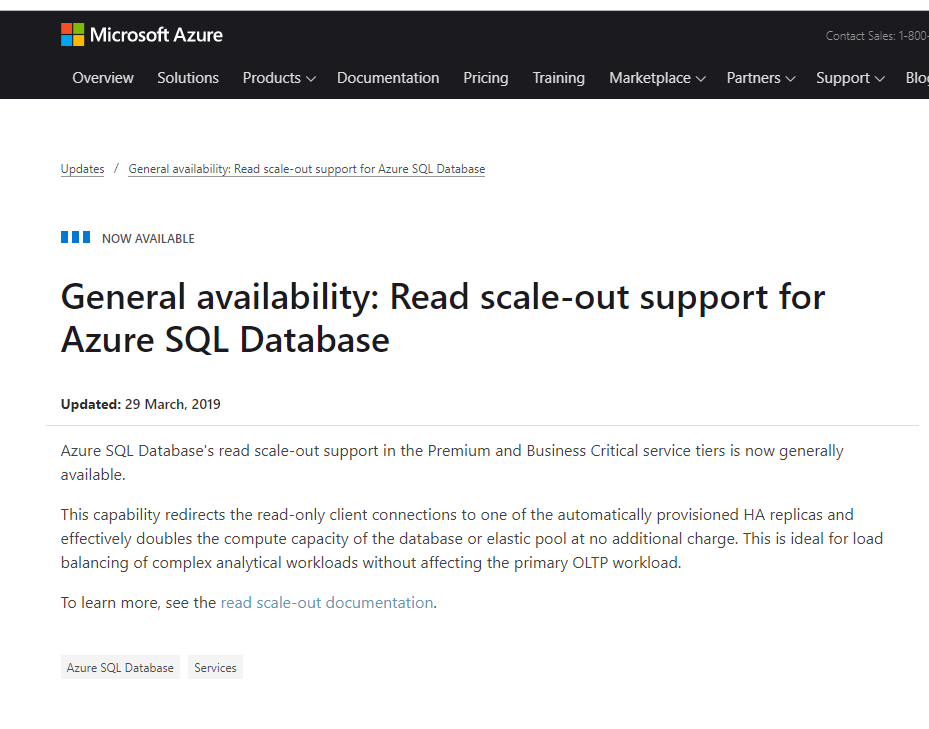Expand the Partners dropdown

point(760,78)
